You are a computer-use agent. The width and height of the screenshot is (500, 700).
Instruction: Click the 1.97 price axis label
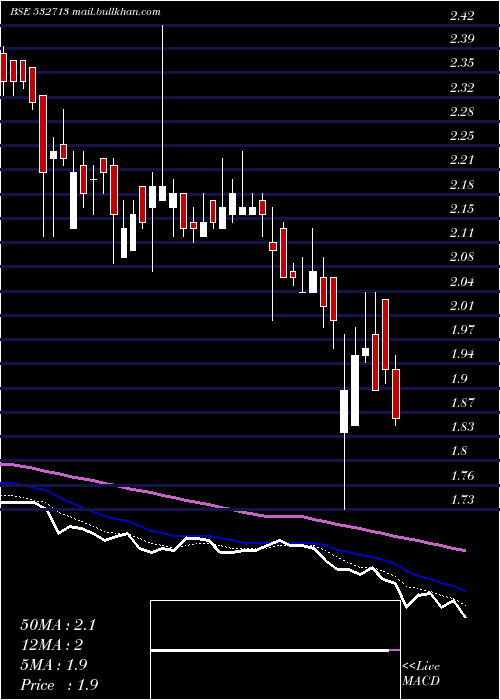[x=462, y=330]
